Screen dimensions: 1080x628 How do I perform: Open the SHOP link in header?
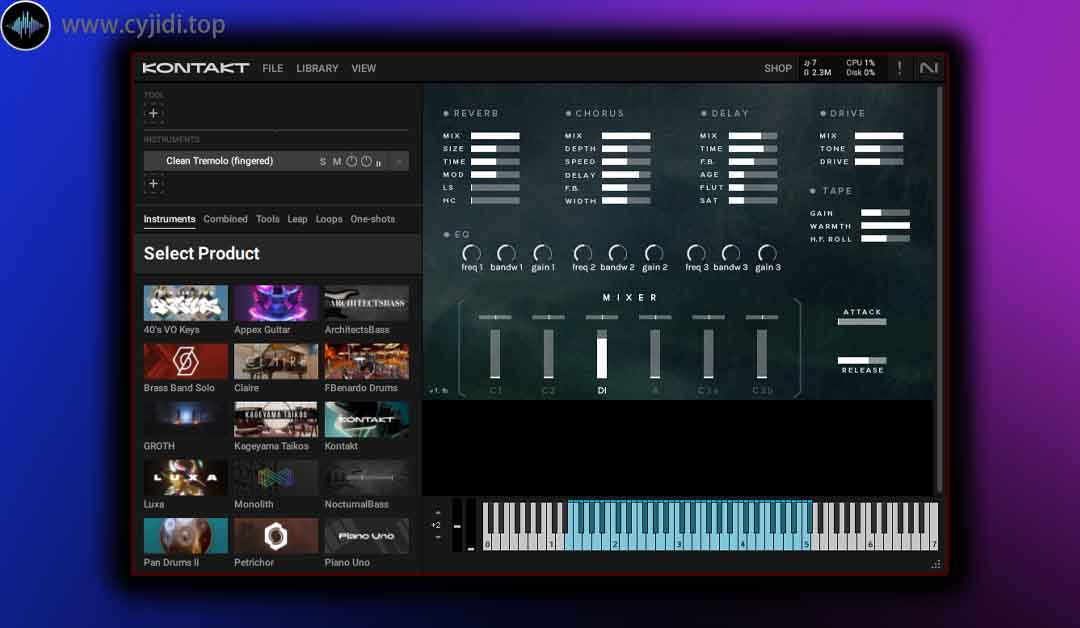click(778, 68)
